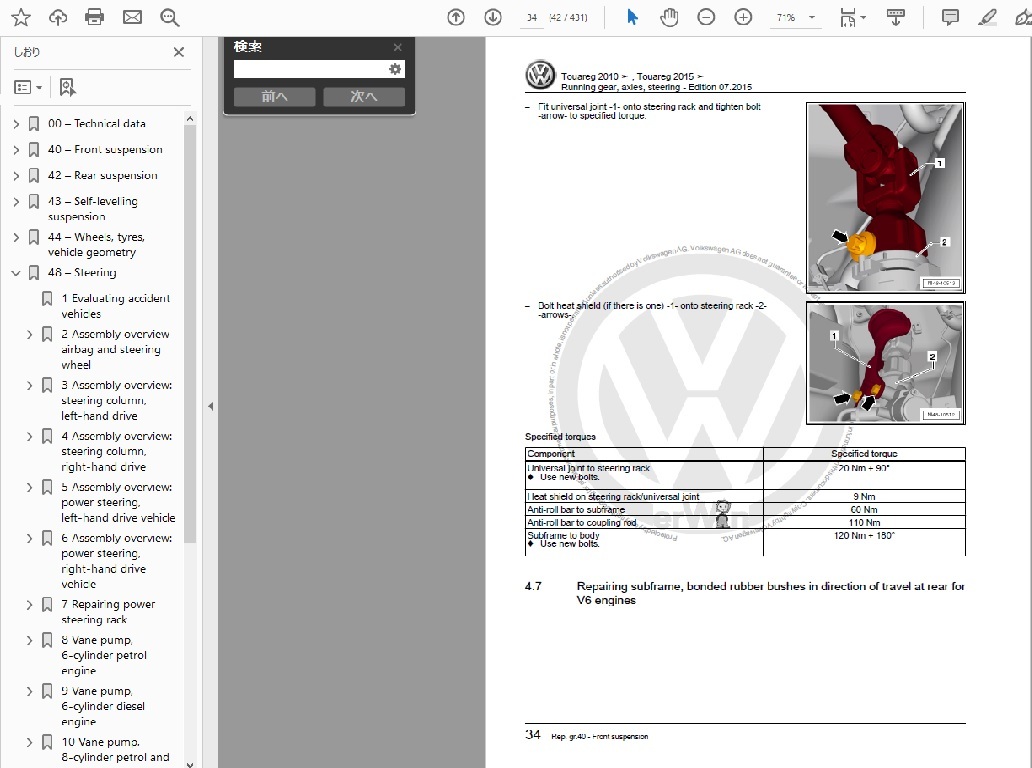The height and width of the screenshot is (768, 1032).
Task: Click 'Anti-roll bar to subframe' table cell
Action: [644, 509]
